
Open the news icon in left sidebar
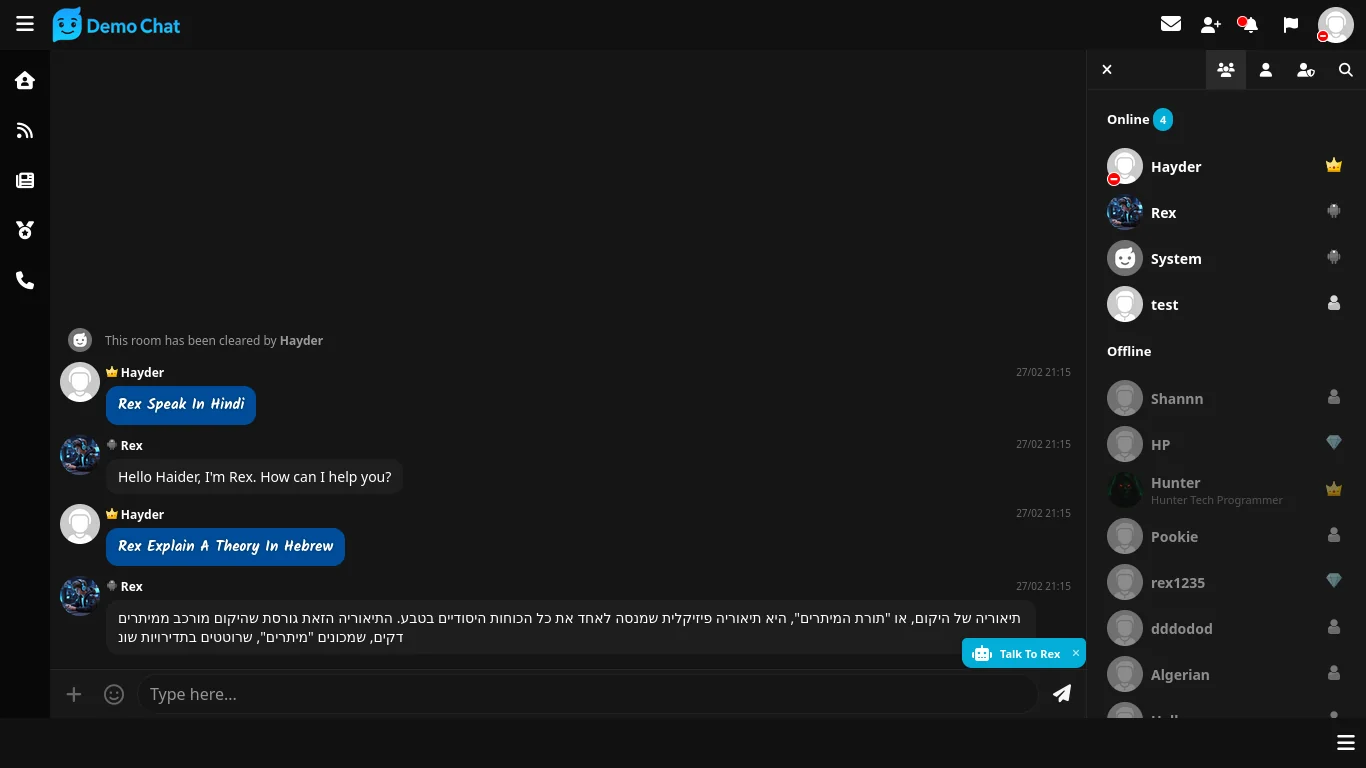25,181
